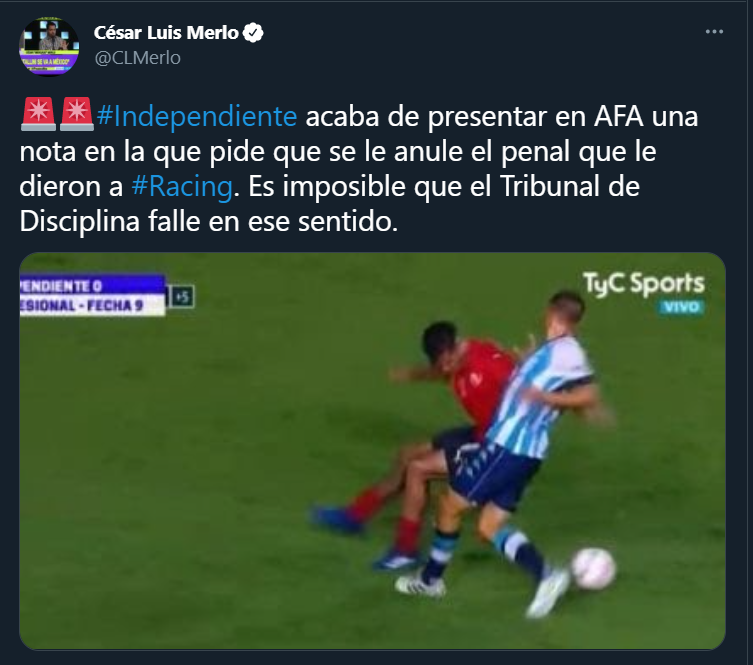Open the three-dot tweet options menu
Viewport: 753px width, 665px height.
point(714,32)
